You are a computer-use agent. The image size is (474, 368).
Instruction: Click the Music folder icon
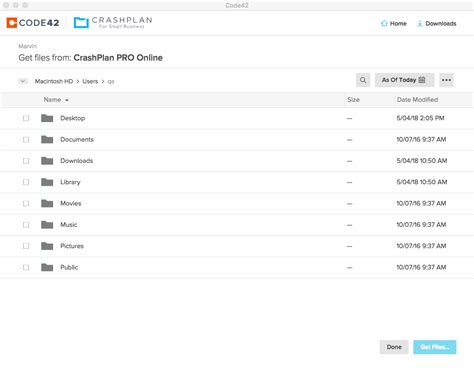(47, 225)
